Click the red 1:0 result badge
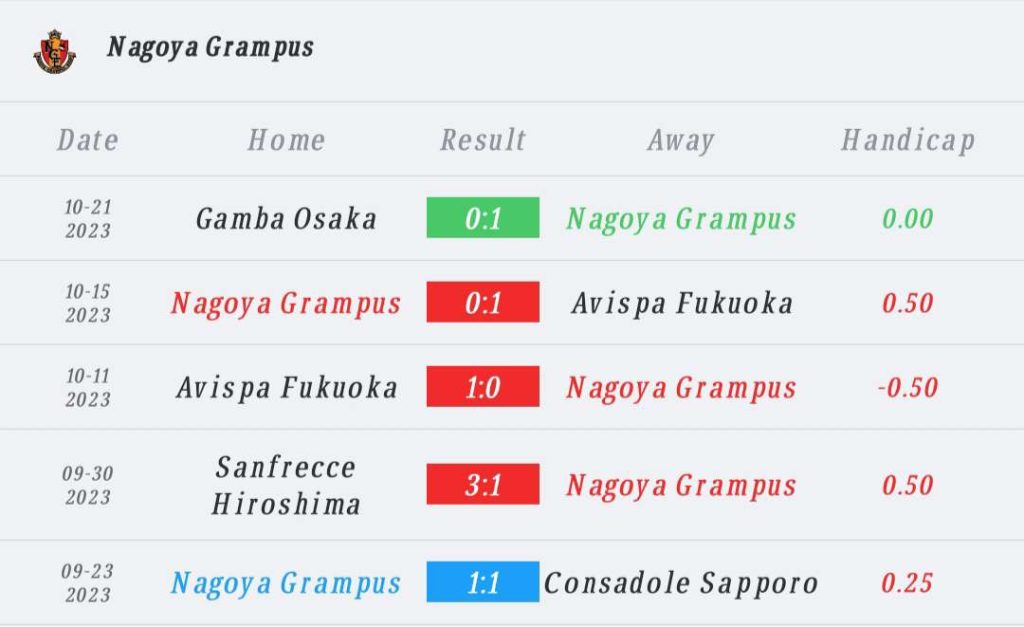Viewport: 1024px width, 627px height. 483,386
